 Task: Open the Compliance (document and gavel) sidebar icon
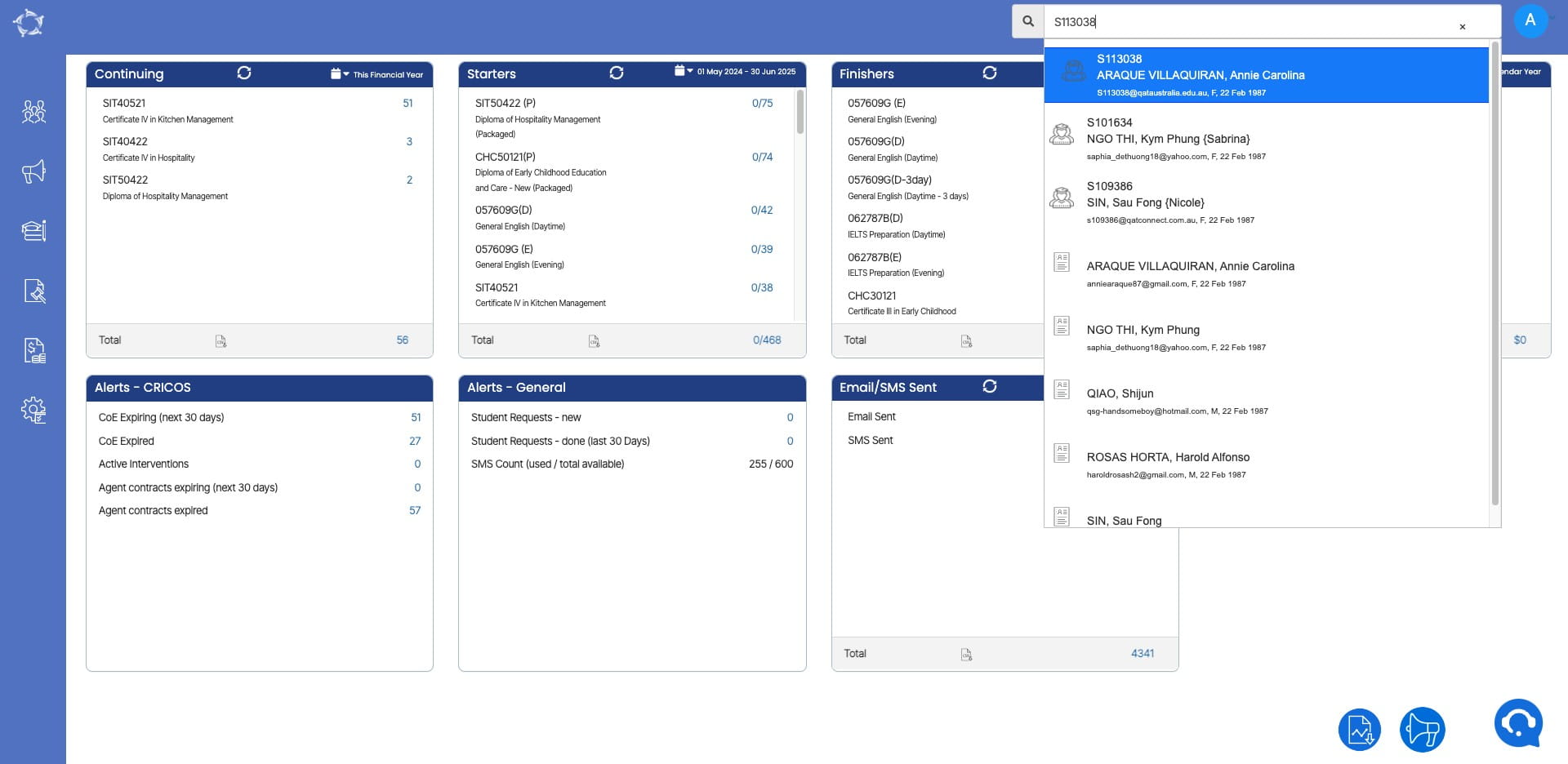click(33, 291)
